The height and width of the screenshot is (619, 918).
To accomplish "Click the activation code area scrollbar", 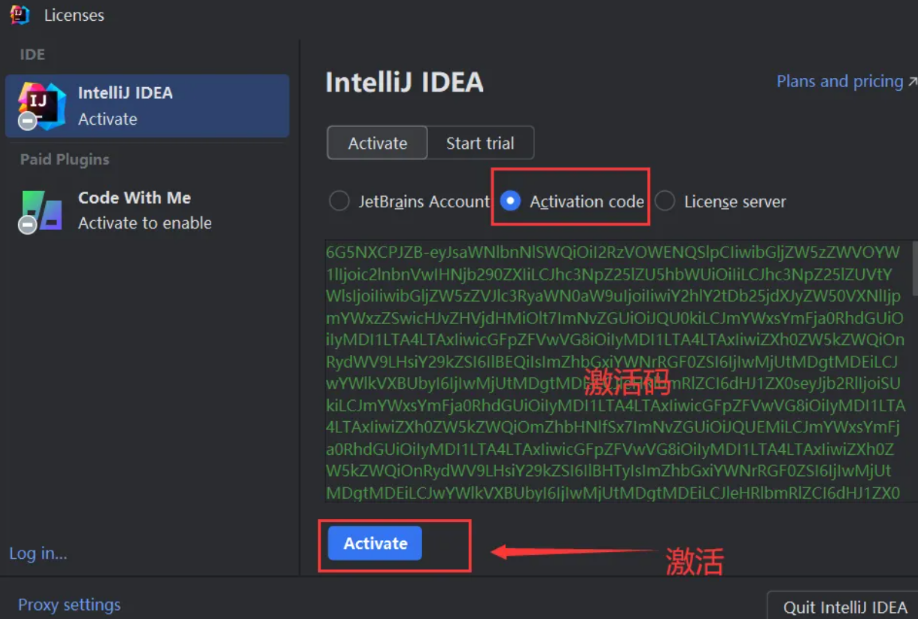I will 915,269.
